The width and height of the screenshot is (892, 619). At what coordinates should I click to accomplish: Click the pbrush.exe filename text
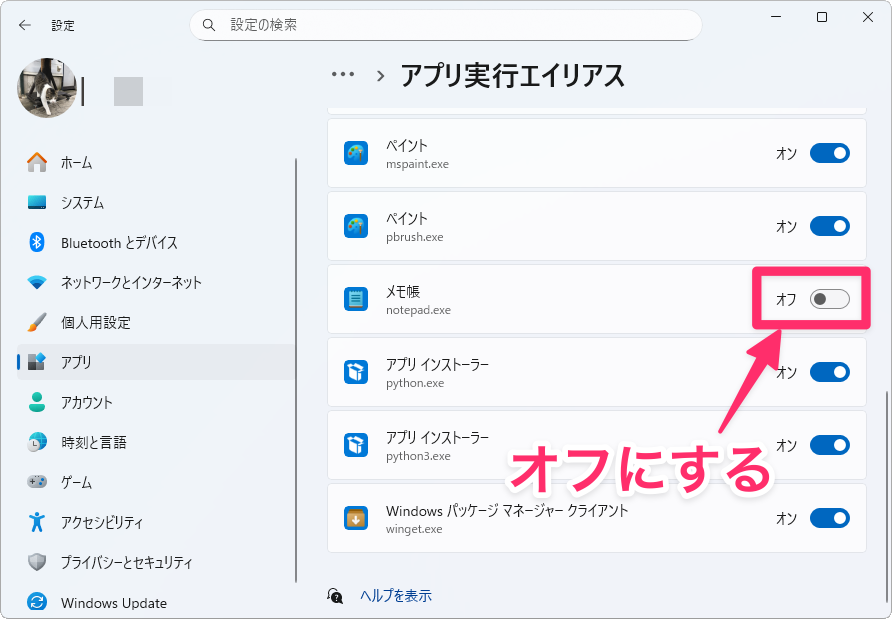pyautogui.click(x=415, y=237)
